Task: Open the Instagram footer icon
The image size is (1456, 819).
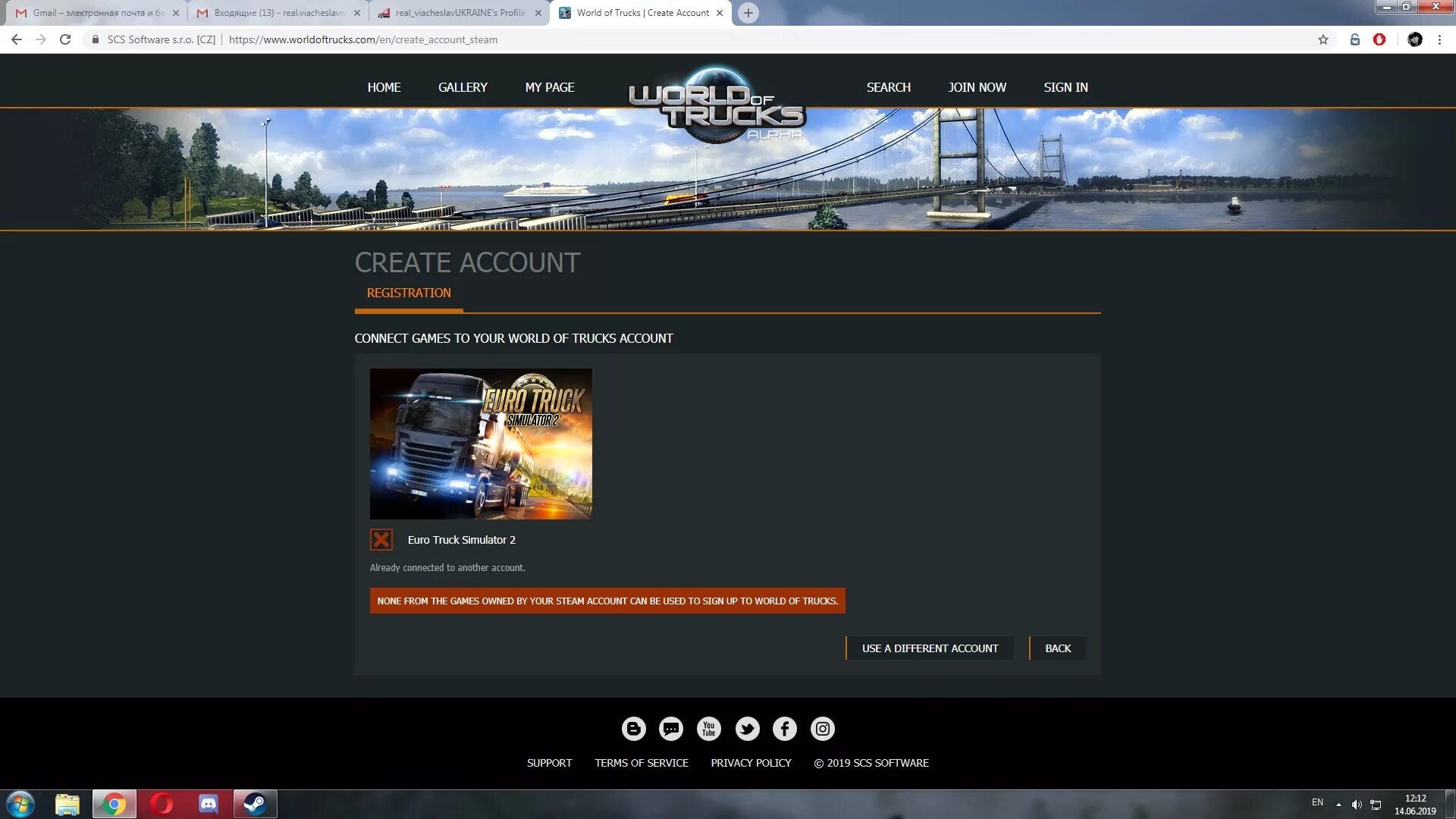Action: point(823,729)
